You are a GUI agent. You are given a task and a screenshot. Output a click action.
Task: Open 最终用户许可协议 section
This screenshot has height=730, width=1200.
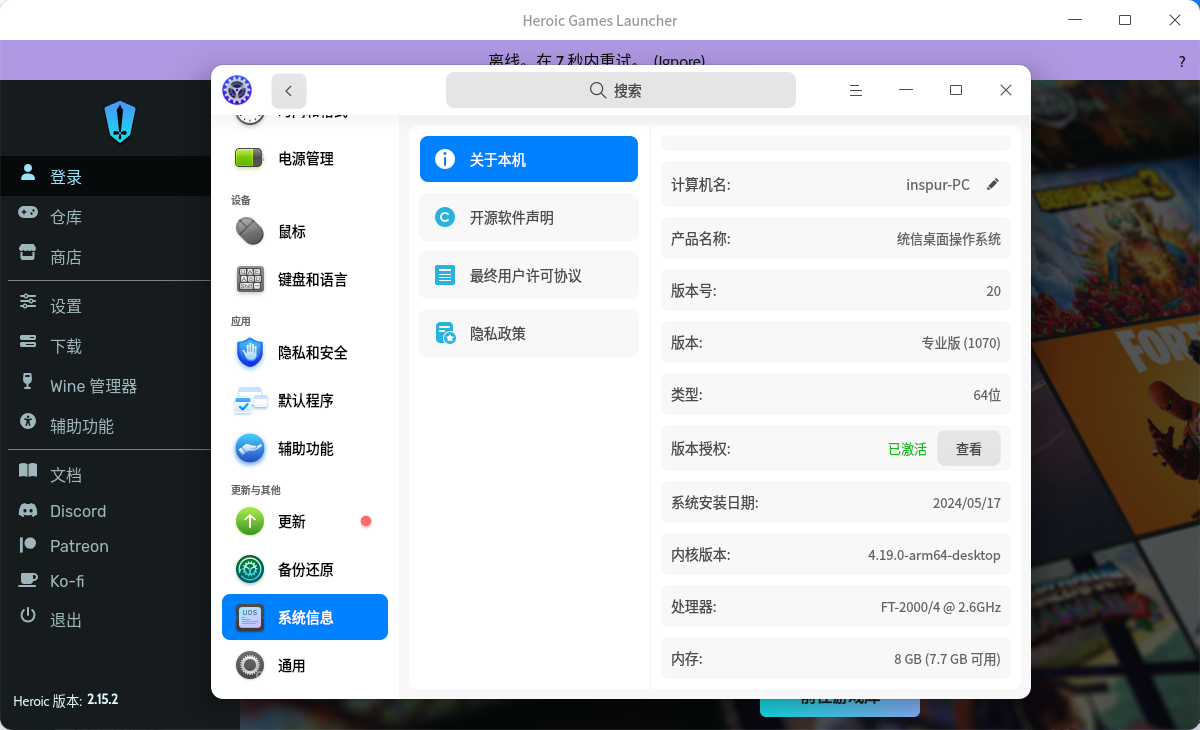(529, 275)
